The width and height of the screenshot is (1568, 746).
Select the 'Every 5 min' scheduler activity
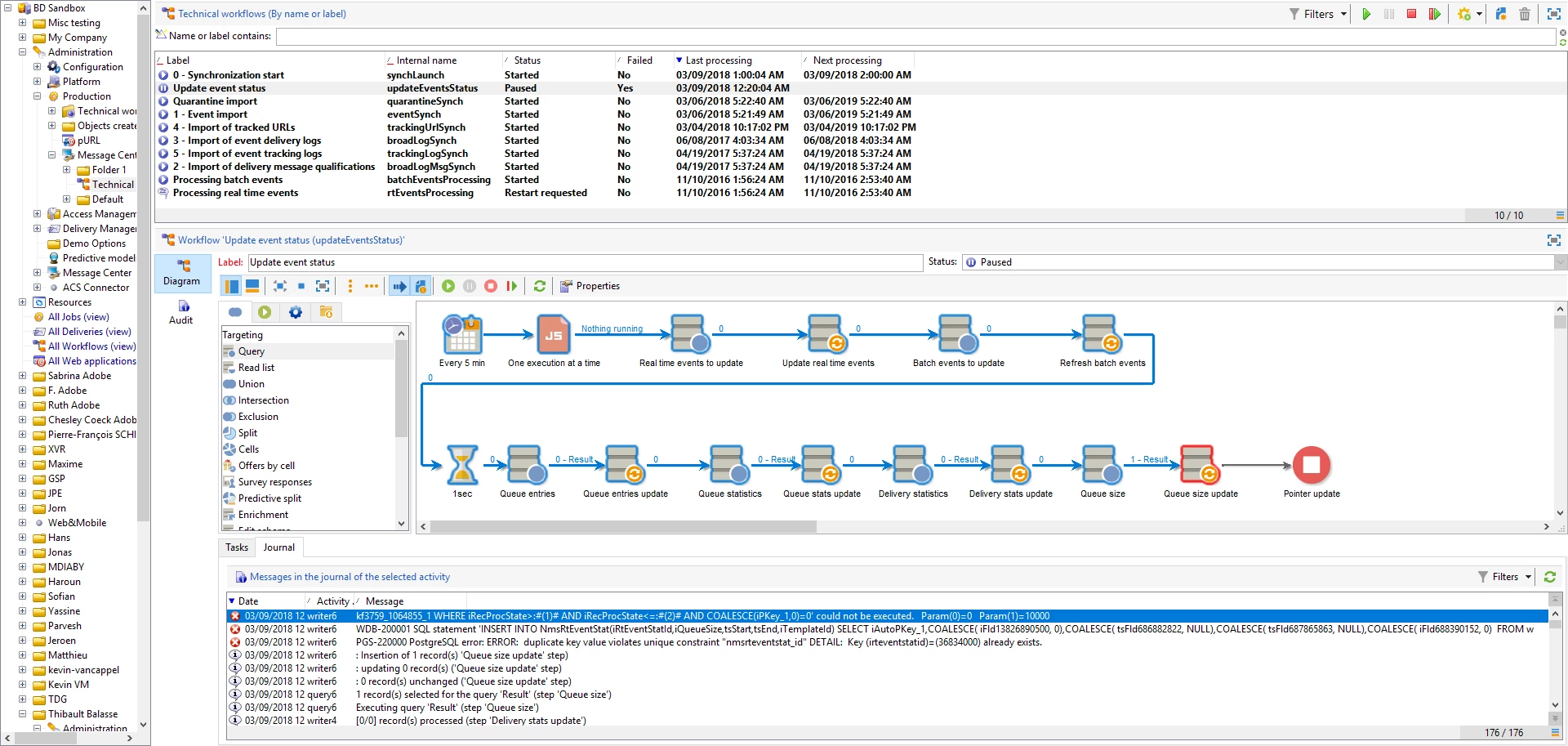coord(462,335)
